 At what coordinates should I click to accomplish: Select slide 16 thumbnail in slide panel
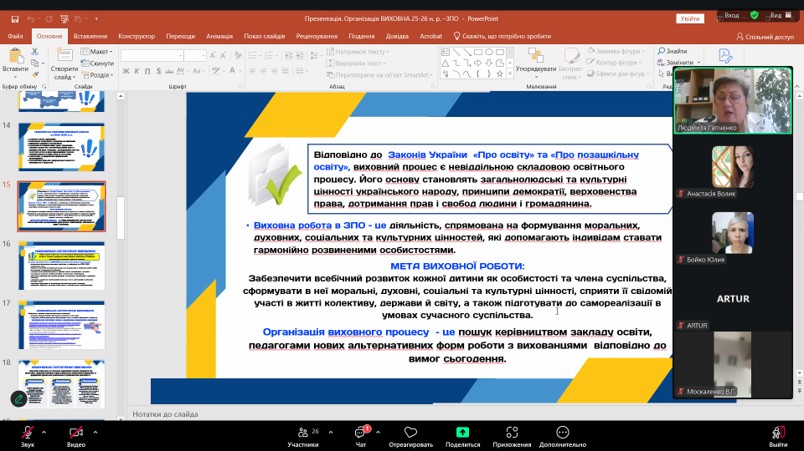click(x=61, y=265)
